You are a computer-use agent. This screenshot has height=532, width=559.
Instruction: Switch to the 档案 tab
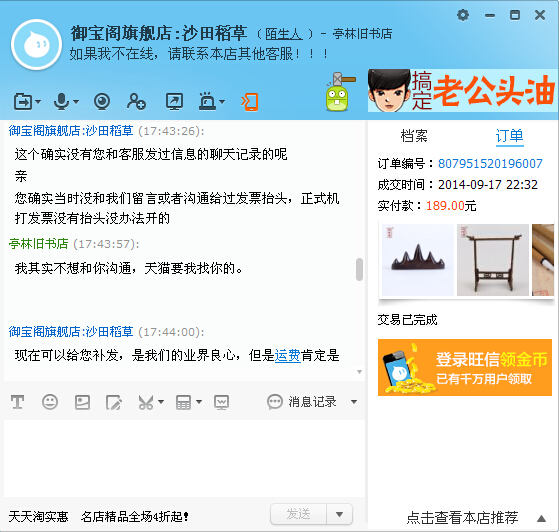(x=414, y=136)
